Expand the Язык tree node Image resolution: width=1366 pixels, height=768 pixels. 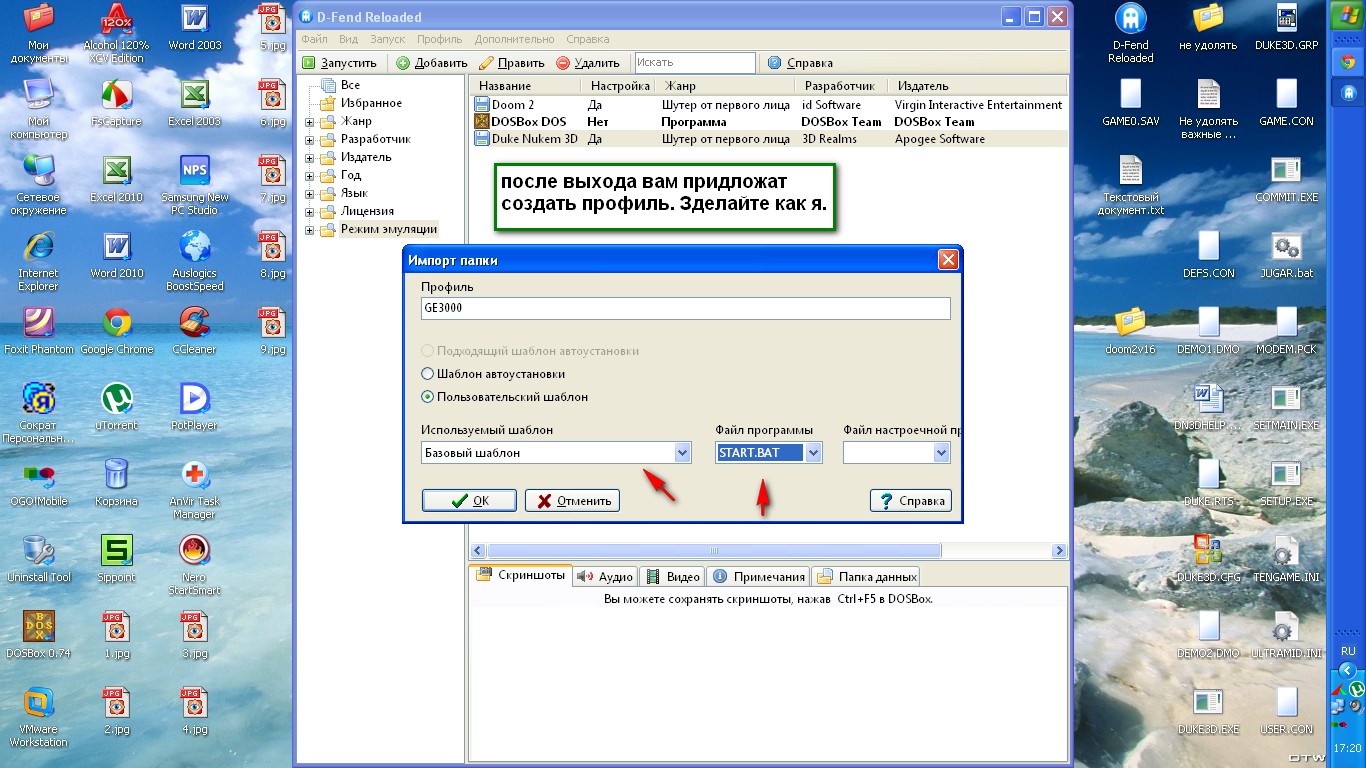tap(310, 194)
